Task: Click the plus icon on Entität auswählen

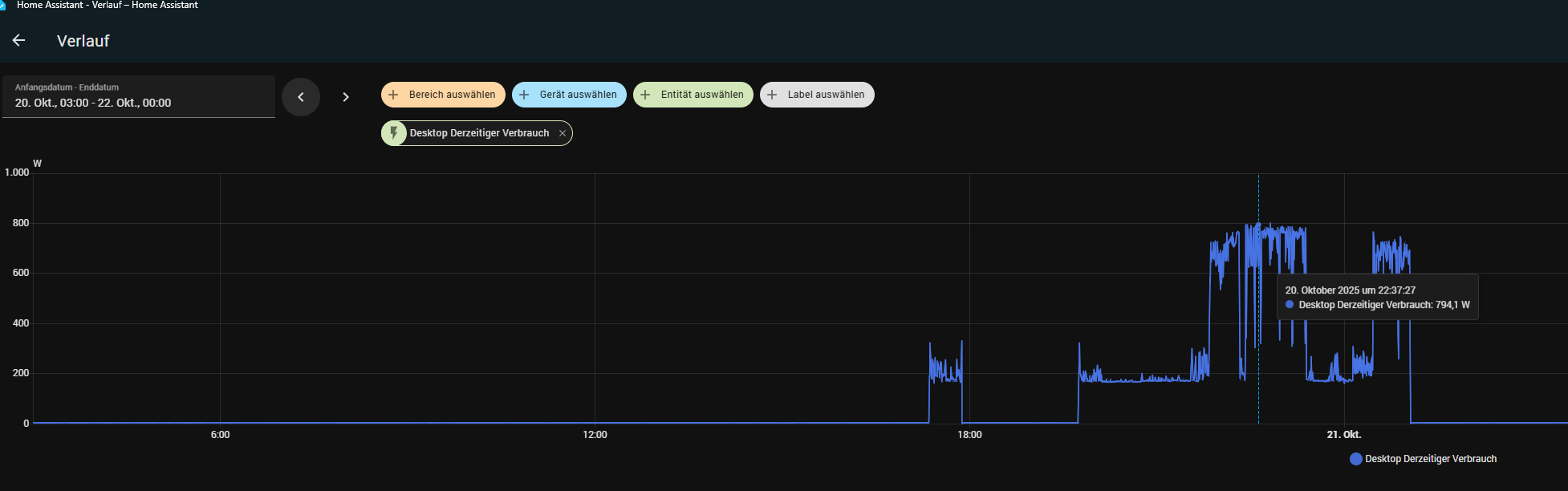Action: [x=645, y=95]
